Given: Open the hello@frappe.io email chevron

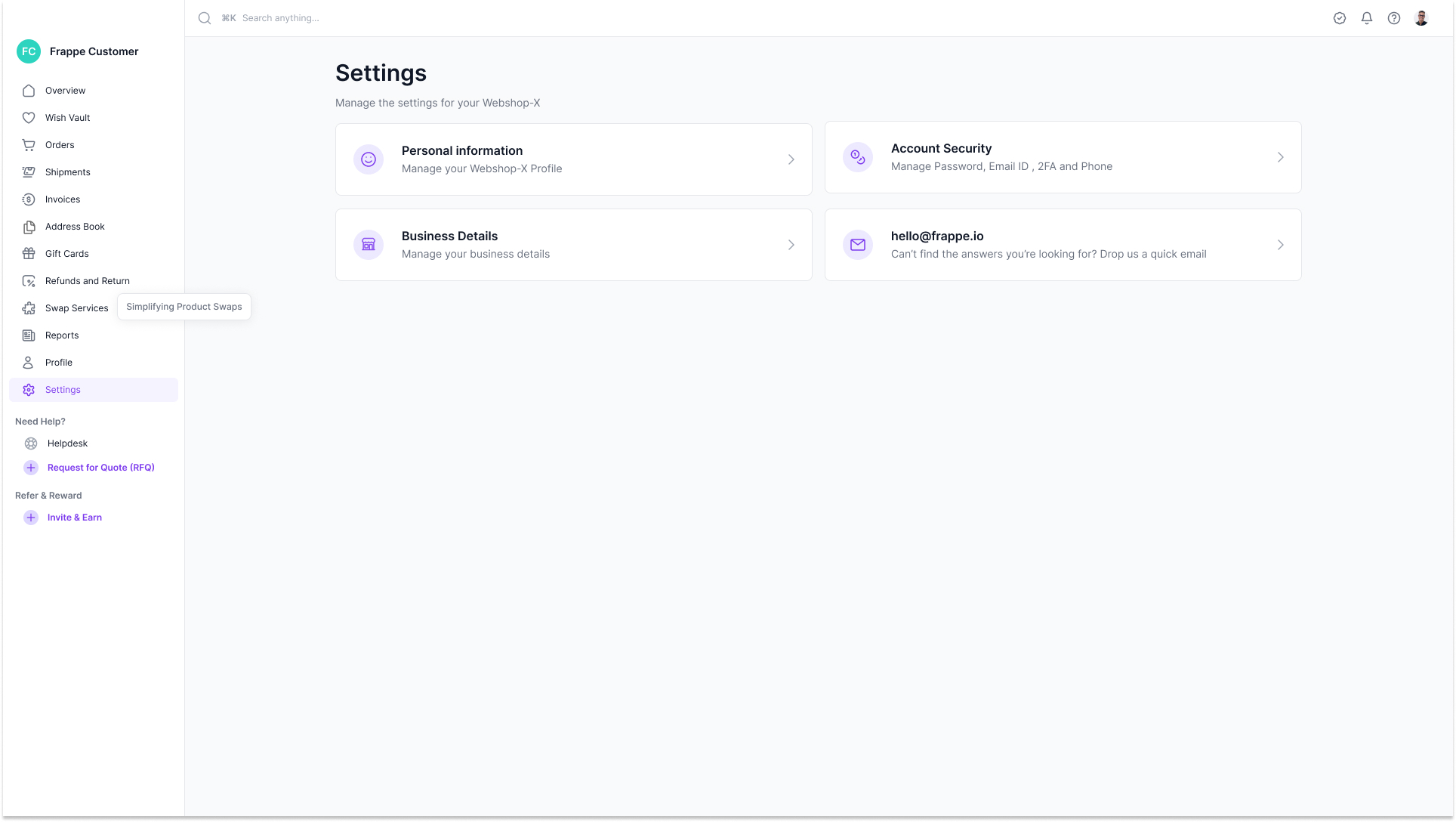Looking at the screenshot, I should (1281, 245).
